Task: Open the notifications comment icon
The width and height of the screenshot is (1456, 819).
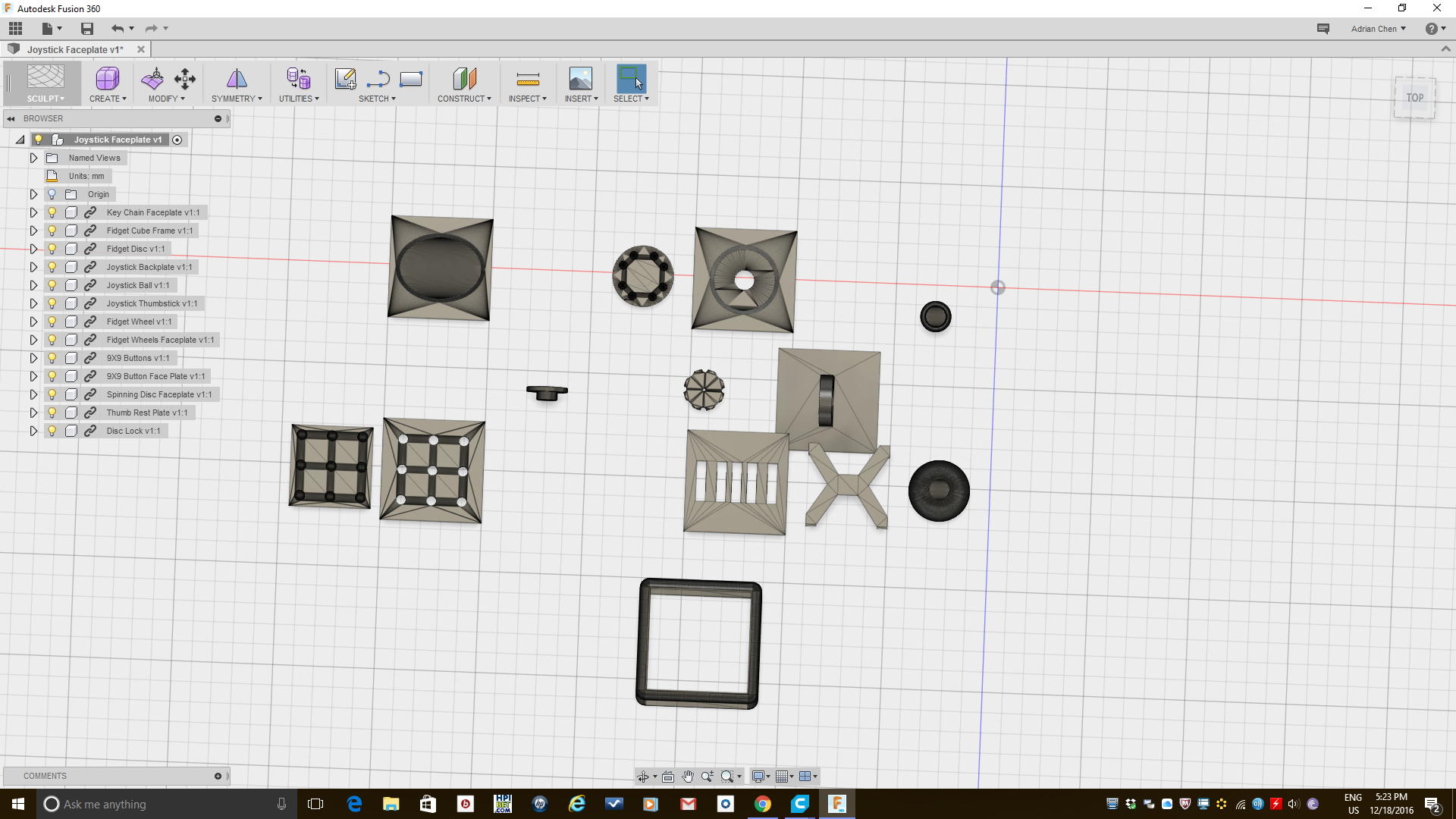Action: click(x=1323, y=29)
